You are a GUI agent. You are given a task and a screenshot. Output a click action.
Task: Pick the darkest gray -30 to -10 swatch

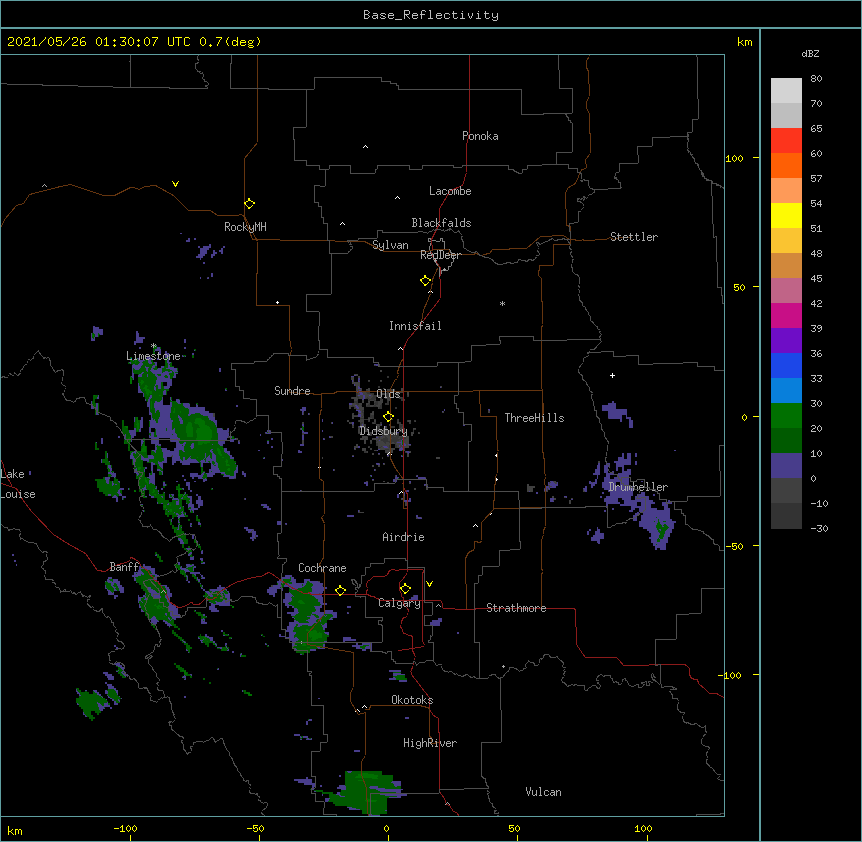786,516
